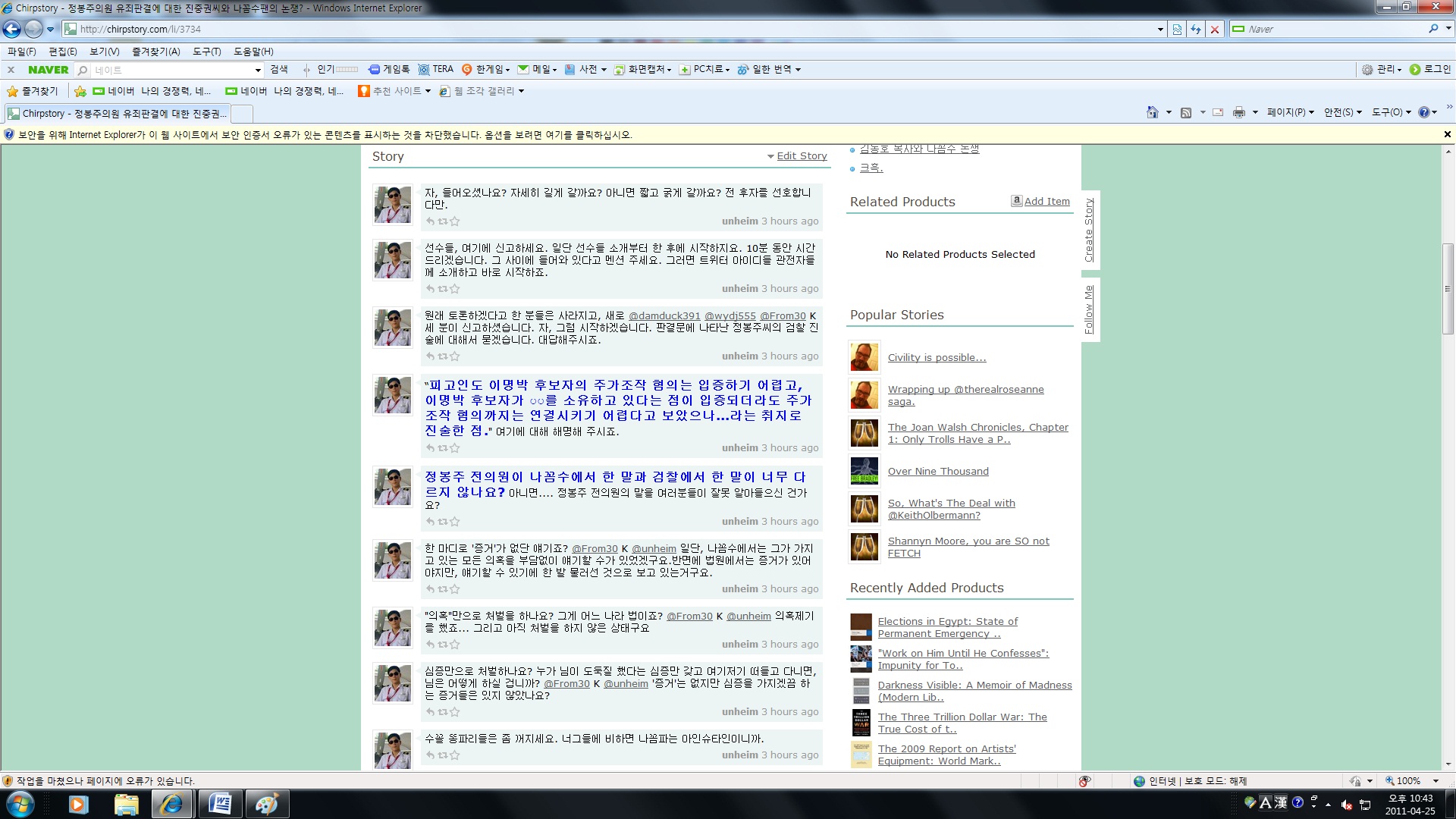Open the Over Nine Thousand story link
This screenshot has width=1456, height=819.
[x=938, y=472]
